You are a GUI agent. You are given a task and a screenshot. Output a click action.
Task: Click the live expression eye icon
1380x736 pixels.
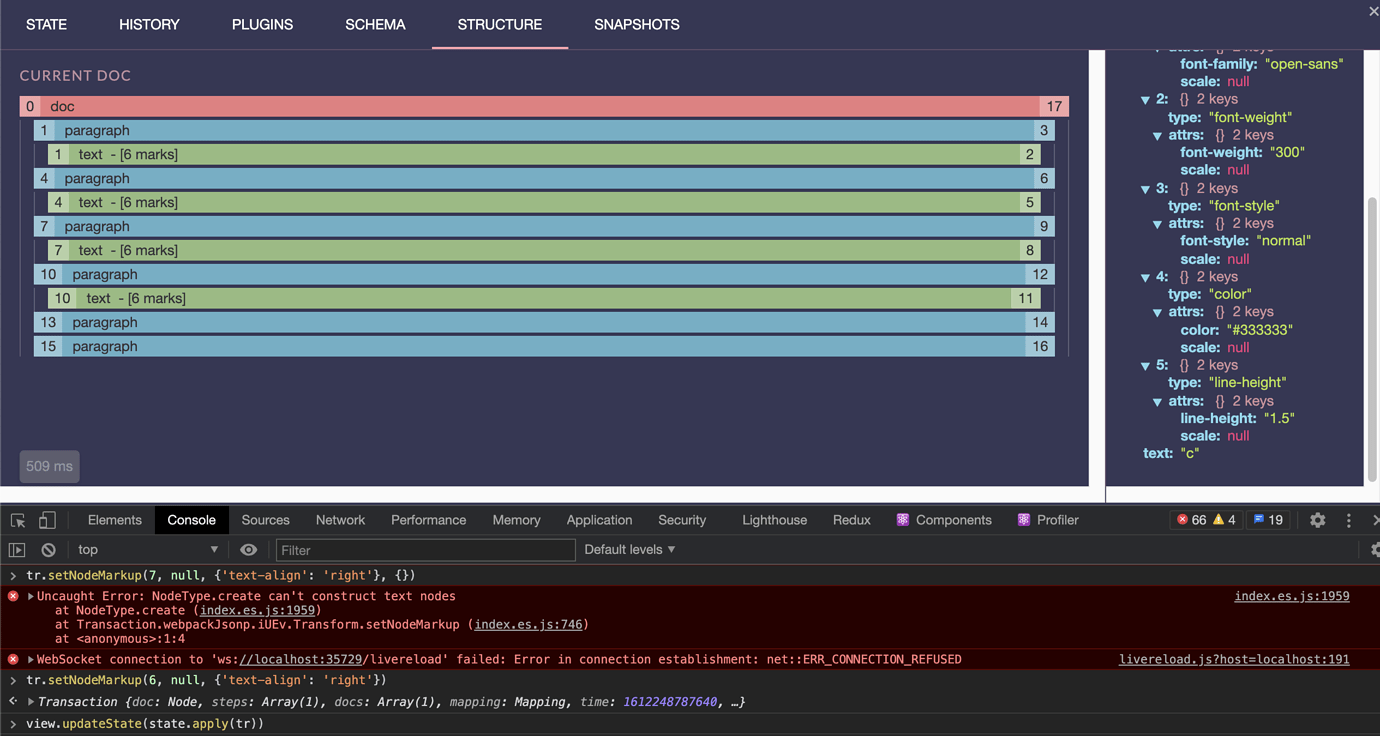pos(248,550)
